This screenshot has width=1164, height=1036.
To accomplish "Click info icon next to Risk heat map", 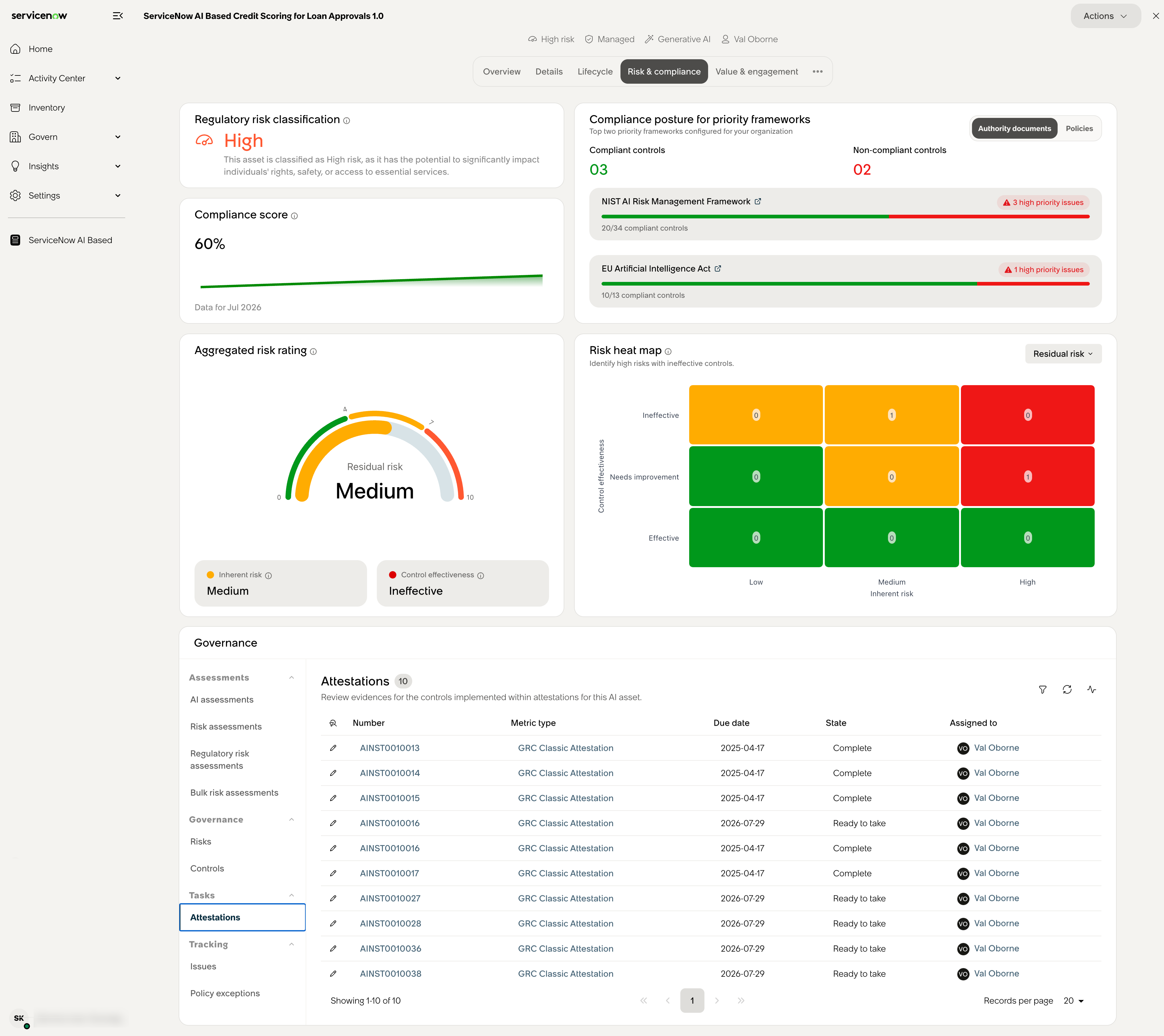I will (x=668, y=352).
